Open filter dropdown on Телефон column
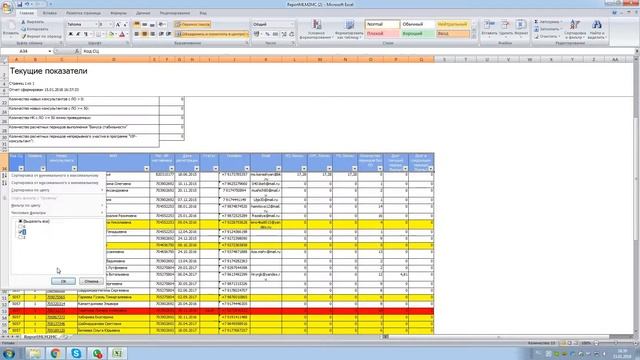The width and height of the screenshot is (640, 360). 247,168
